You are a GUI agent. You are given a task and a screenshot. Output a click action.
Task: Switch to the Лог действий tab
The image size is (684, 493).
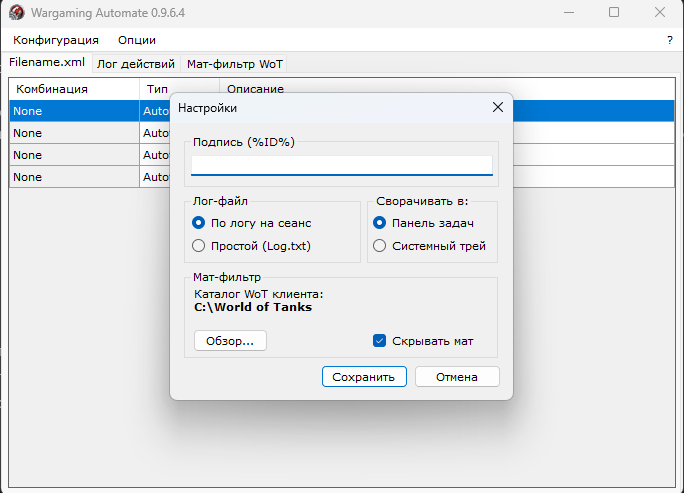136,64
